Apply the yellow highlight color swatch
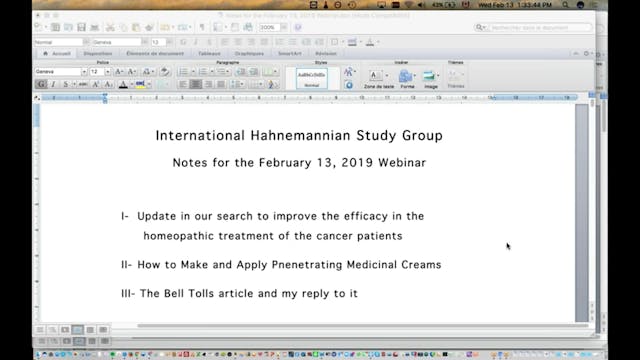The image size is (640, 360). click(140, 84)
